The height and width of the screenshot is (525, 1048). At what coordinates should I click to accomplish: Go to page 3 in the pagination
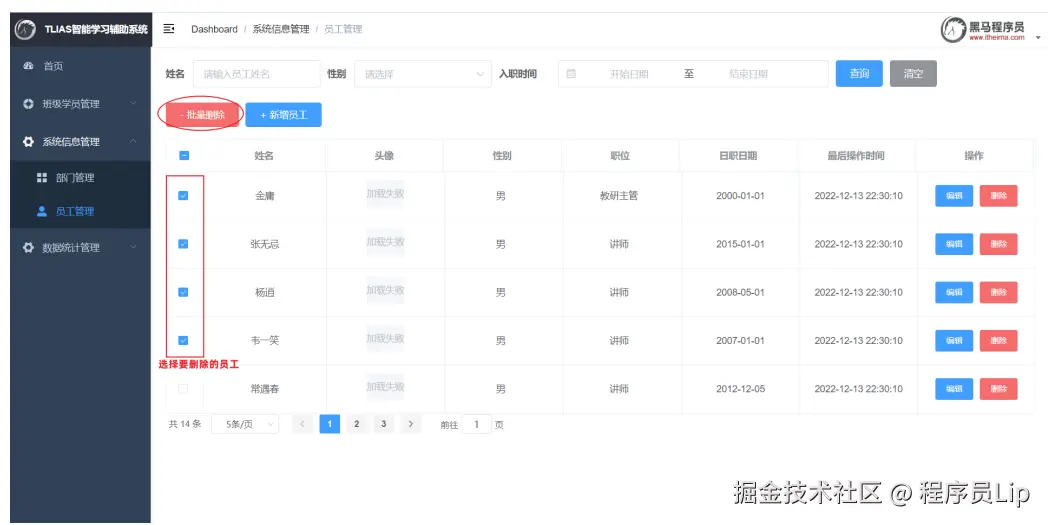coord(384,424)
